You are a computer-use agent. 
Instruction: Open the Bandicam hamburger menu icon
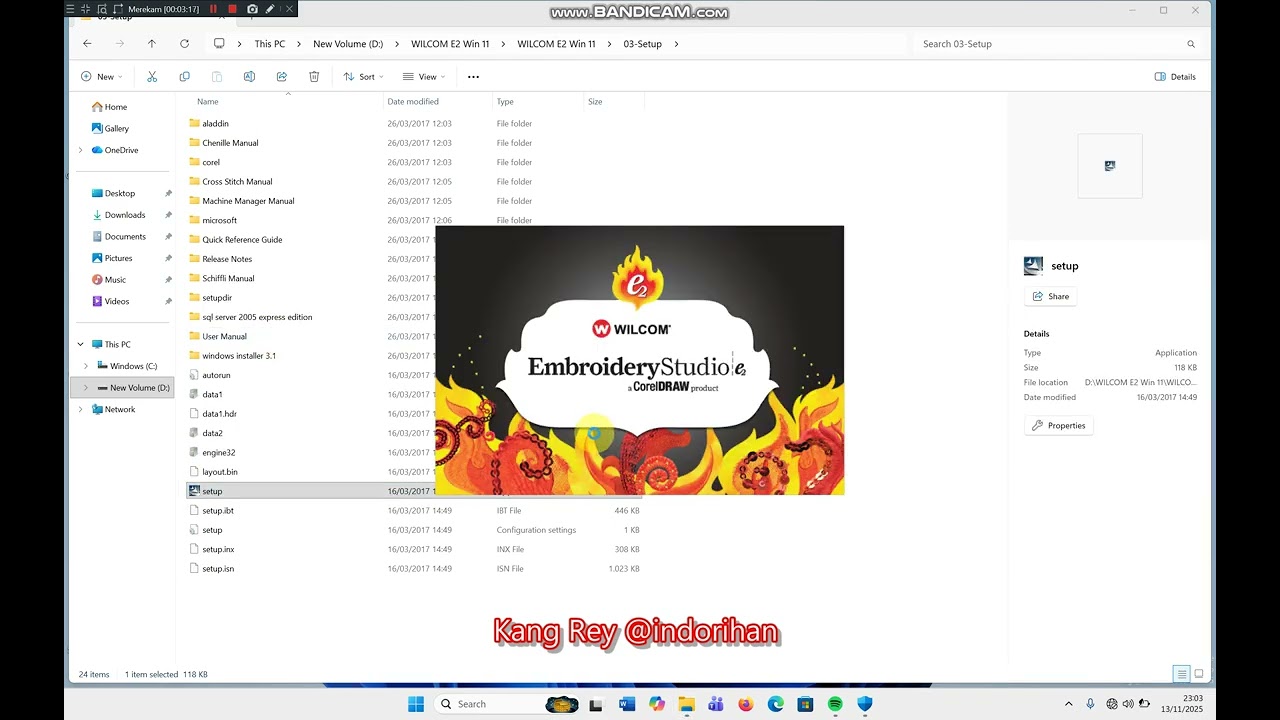70,9
